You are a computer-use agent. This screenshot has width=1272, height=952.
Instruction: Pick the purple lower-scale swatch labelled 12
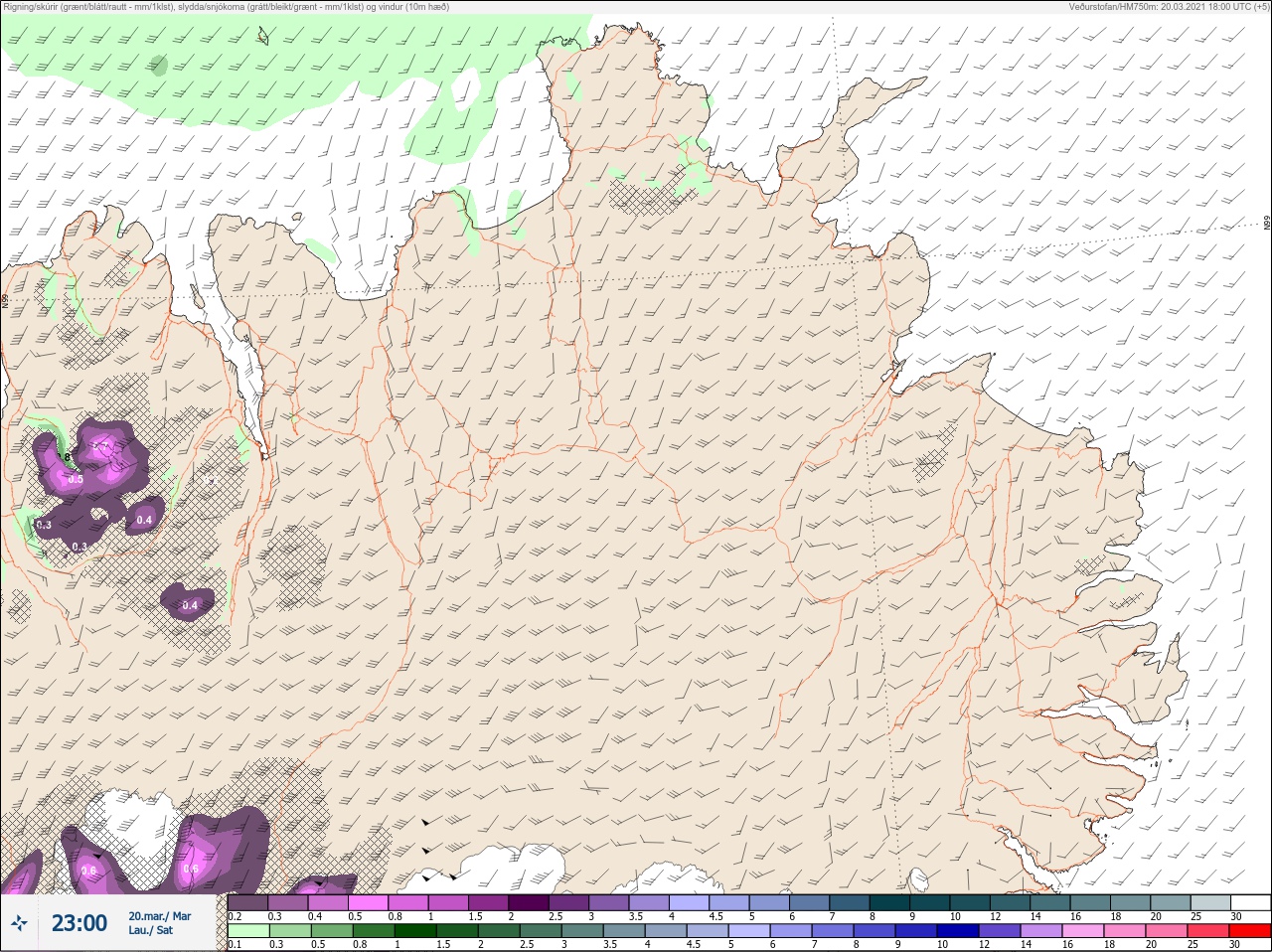tap(1000, 930)
